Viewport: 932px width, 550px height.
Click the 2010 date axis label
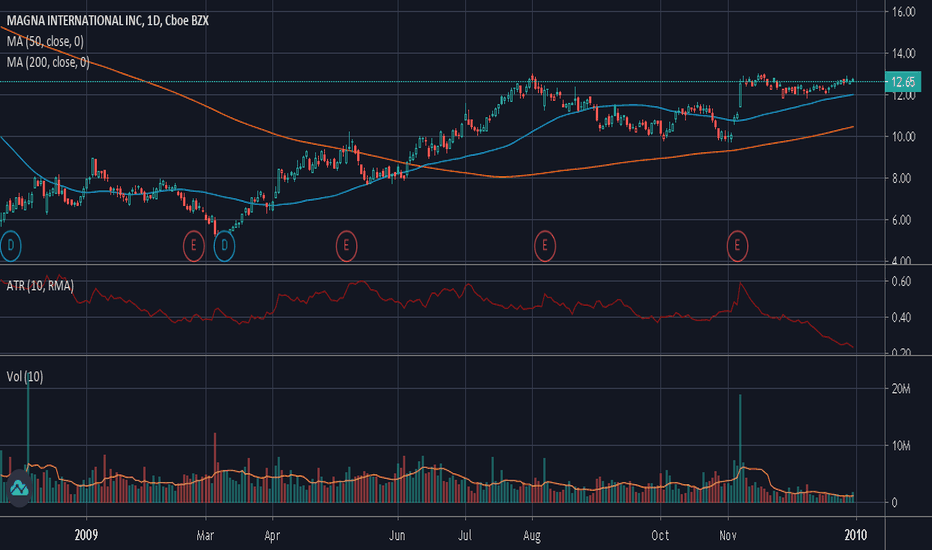click(x=855, y=535)
